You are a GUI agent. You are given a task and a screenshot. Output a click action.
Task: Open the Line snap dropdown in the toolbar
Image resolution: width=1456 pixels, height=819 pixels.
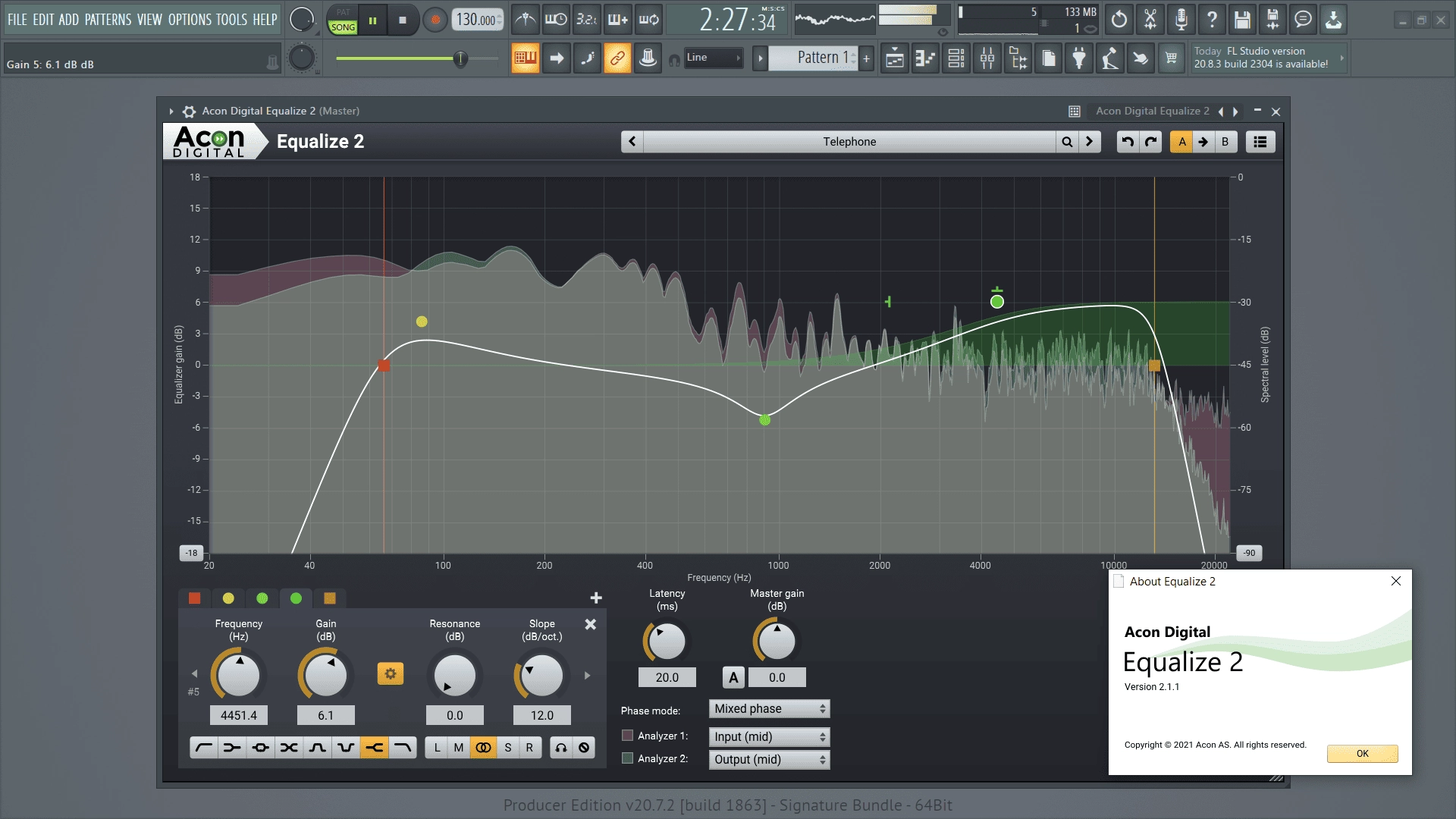pyautogui.click(x=713, y=58)
